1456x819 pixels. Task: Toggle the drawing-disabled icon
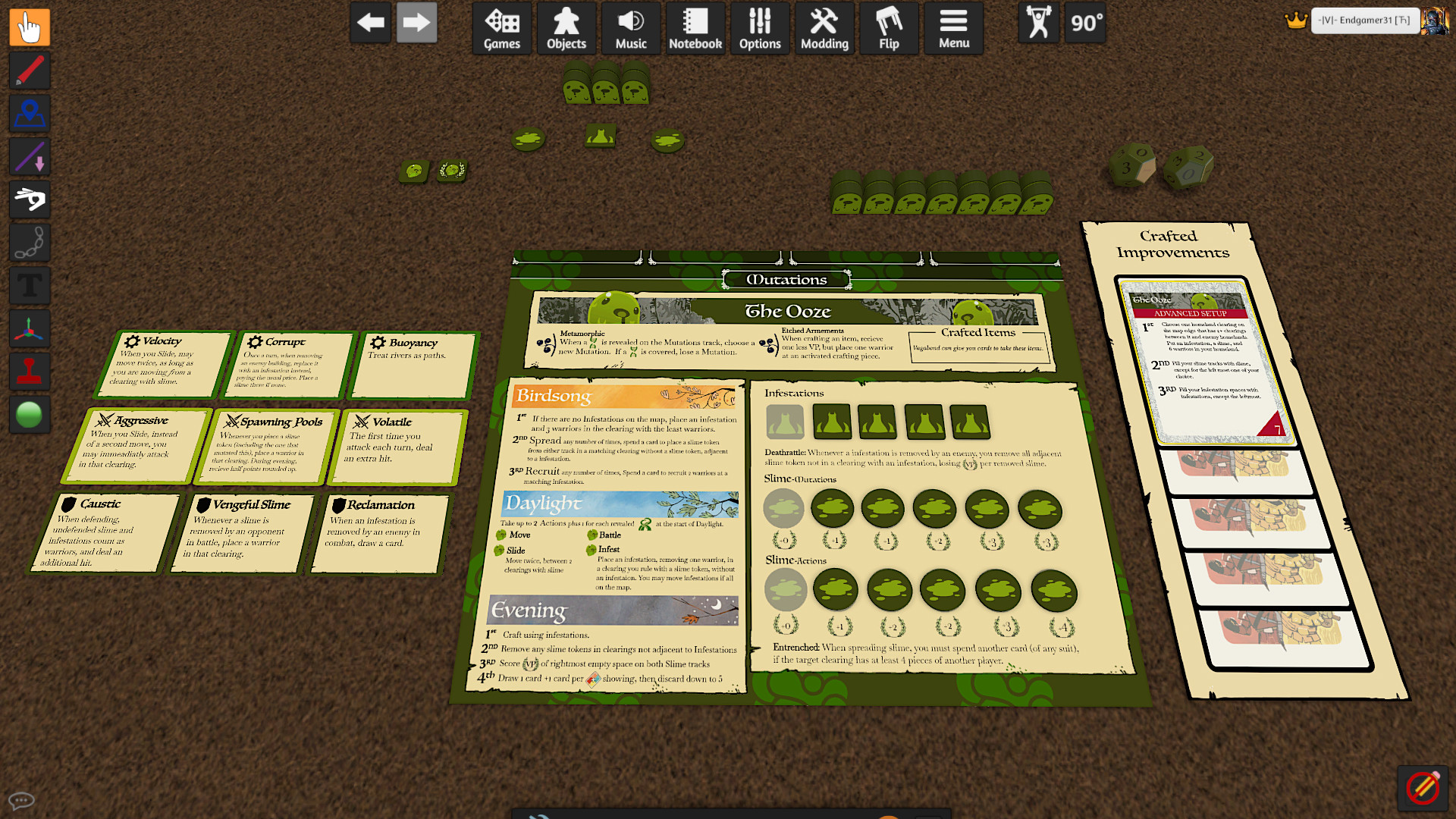[1423, 787]
